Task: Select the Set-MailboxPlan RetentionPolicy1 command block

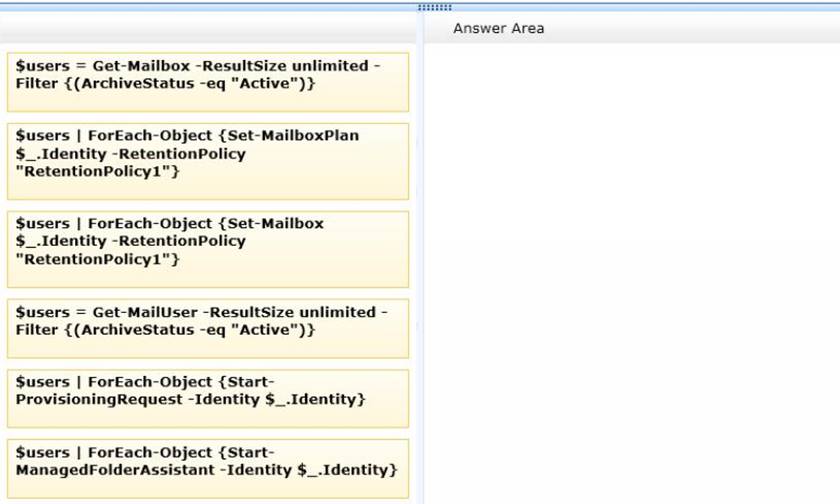Action: (x=207, y=161)
